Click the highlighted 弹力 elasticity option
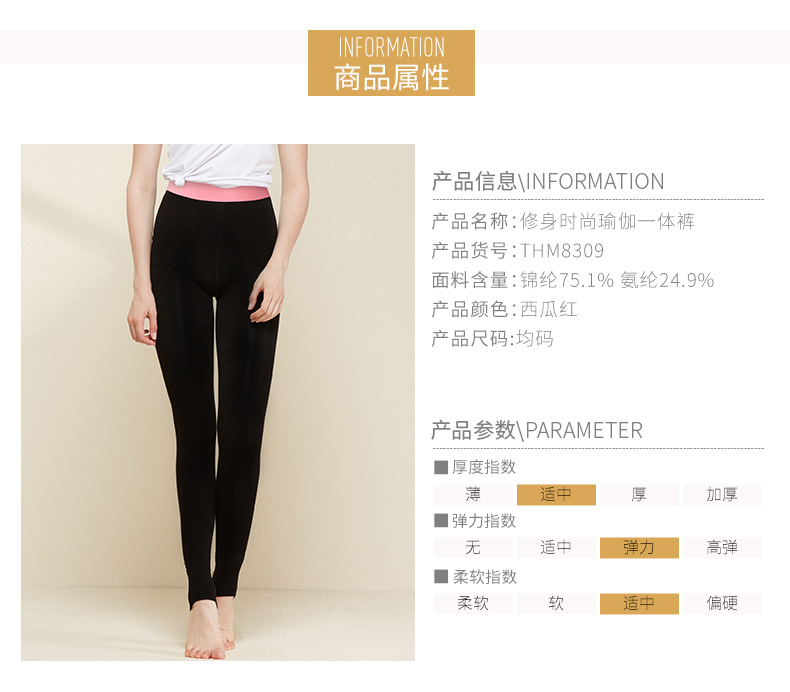The width and height of the screenshot is (790, 692). coord(639,548)
